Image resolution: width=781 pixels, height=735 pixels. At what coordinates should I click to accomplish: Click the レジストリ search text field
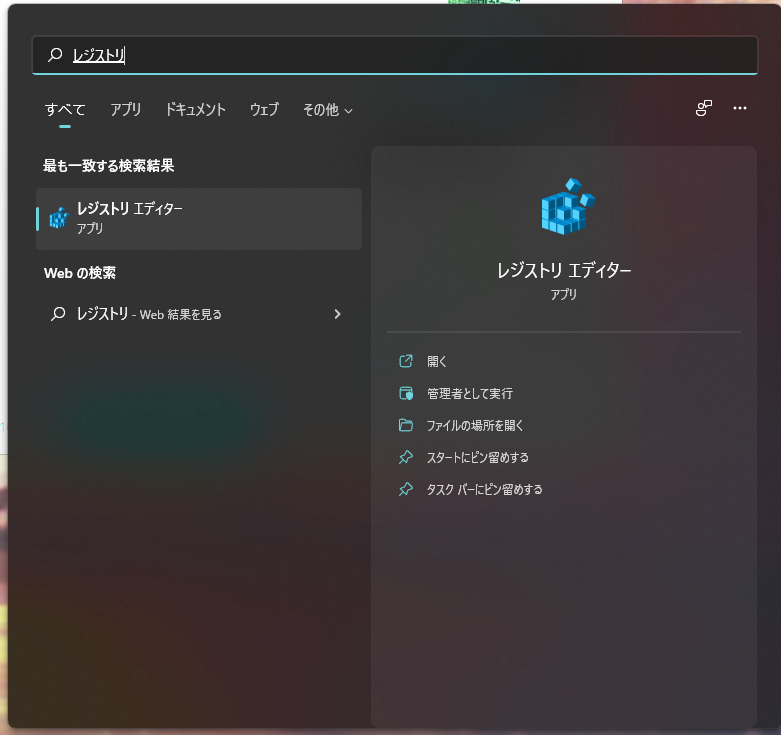[394, 55]
